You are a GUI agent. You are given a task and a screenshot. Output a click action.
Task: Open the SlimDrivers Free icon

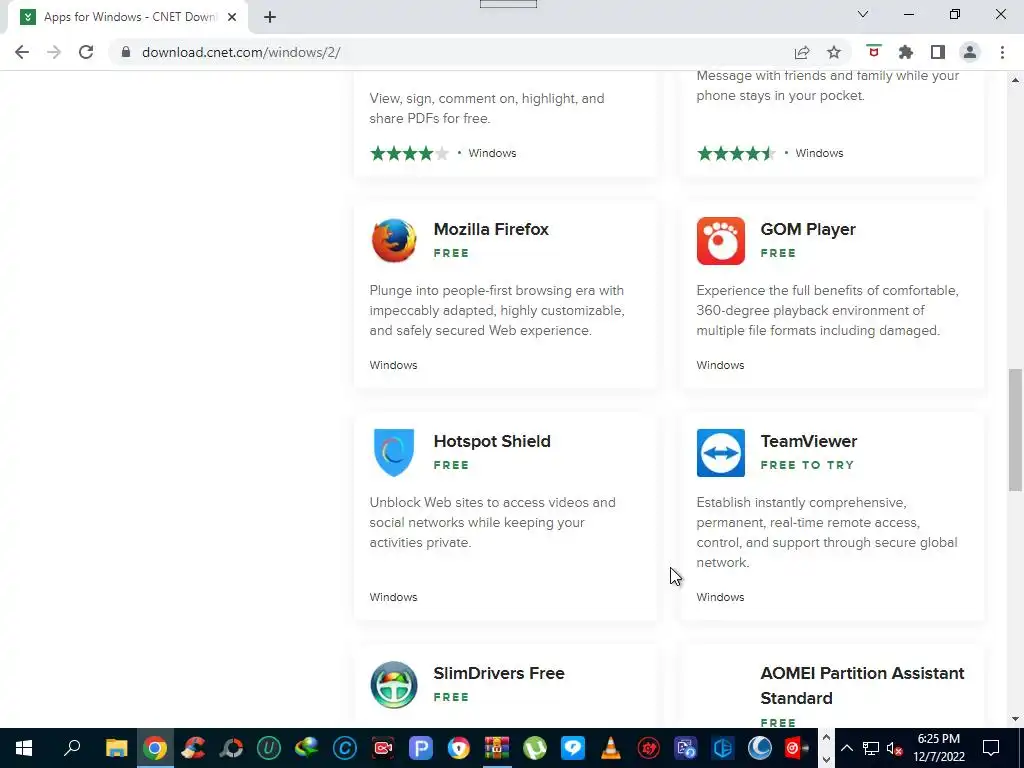click(x=394, y=684)
